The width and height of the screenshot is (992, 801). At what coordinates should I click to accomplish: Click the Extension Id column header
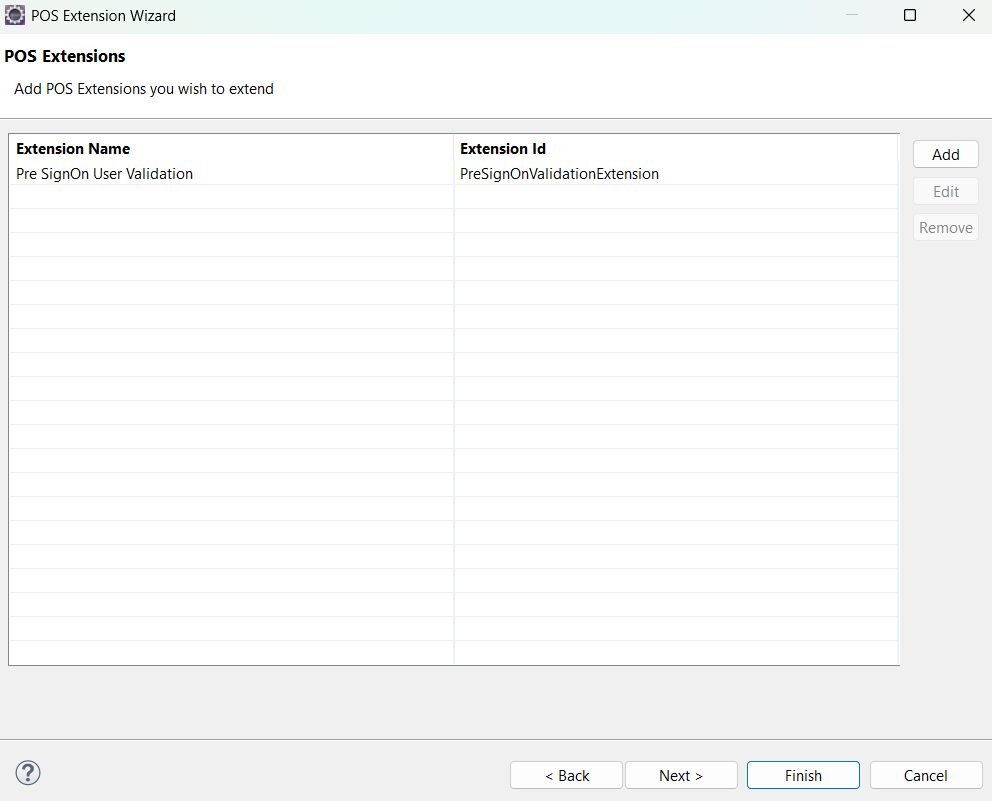tap(503, 149)
